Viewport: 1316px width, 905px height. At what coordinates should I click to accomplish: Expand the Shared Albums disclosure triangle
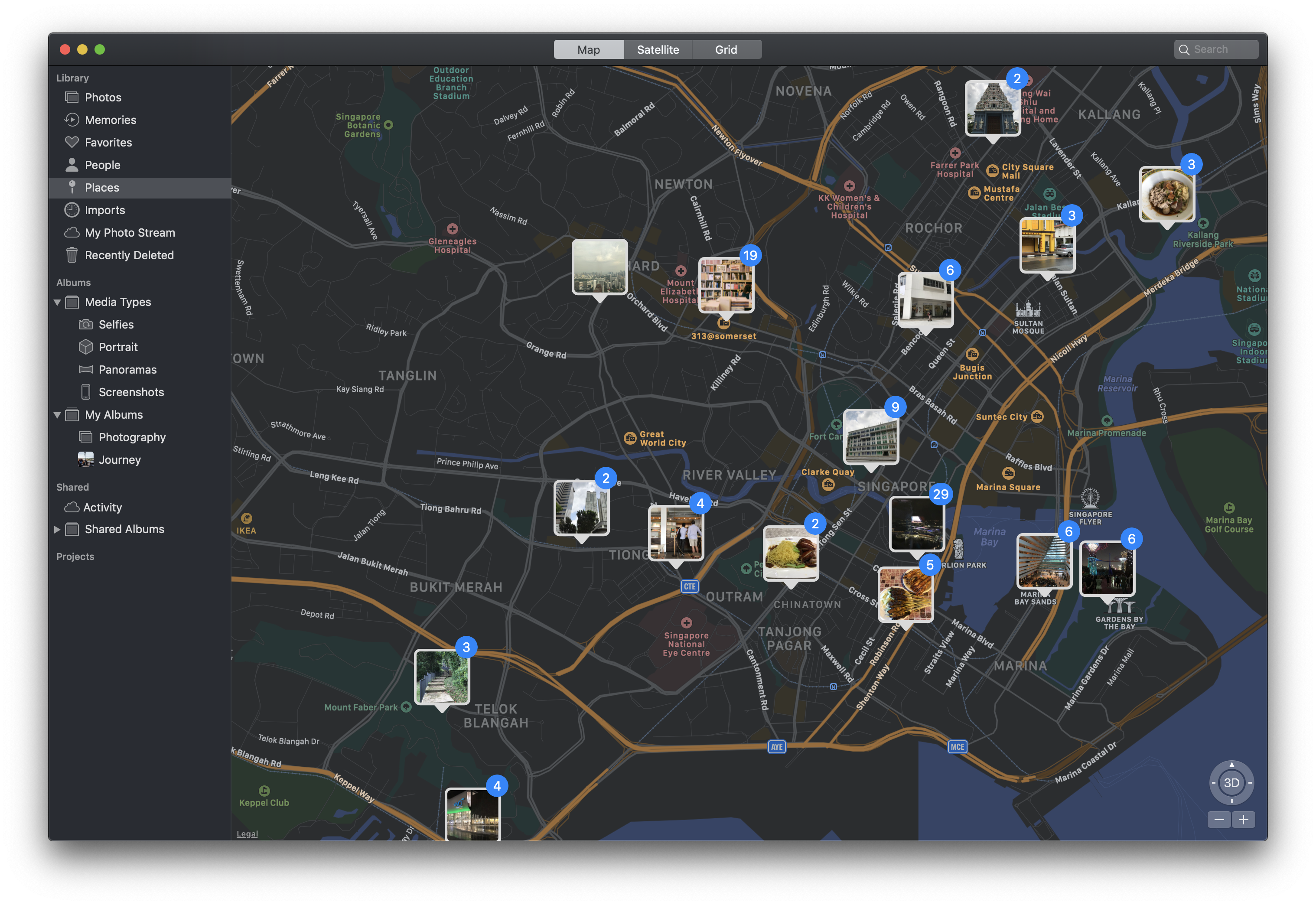click(x=57, y=529)
